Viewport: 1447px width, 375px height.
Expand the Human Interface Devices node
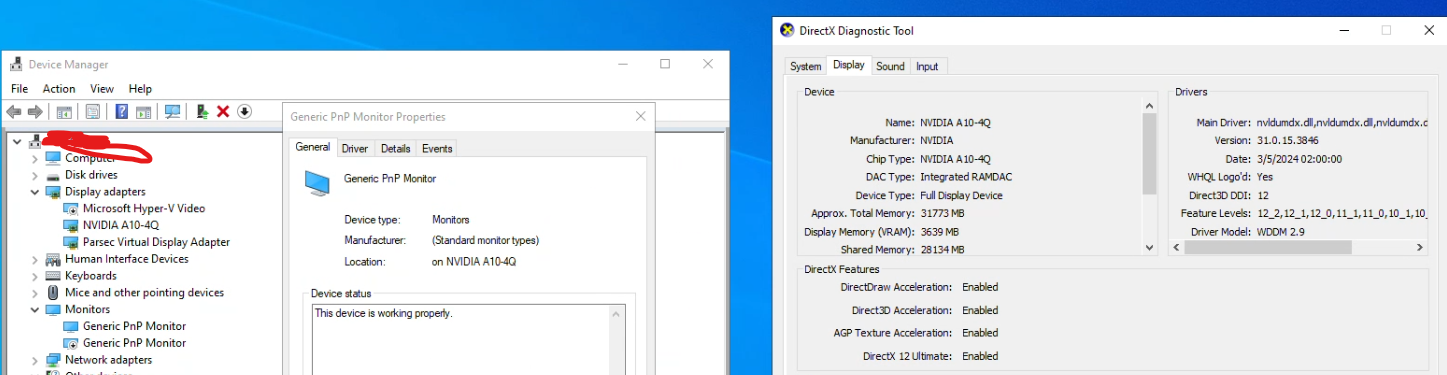pos(36,259)
